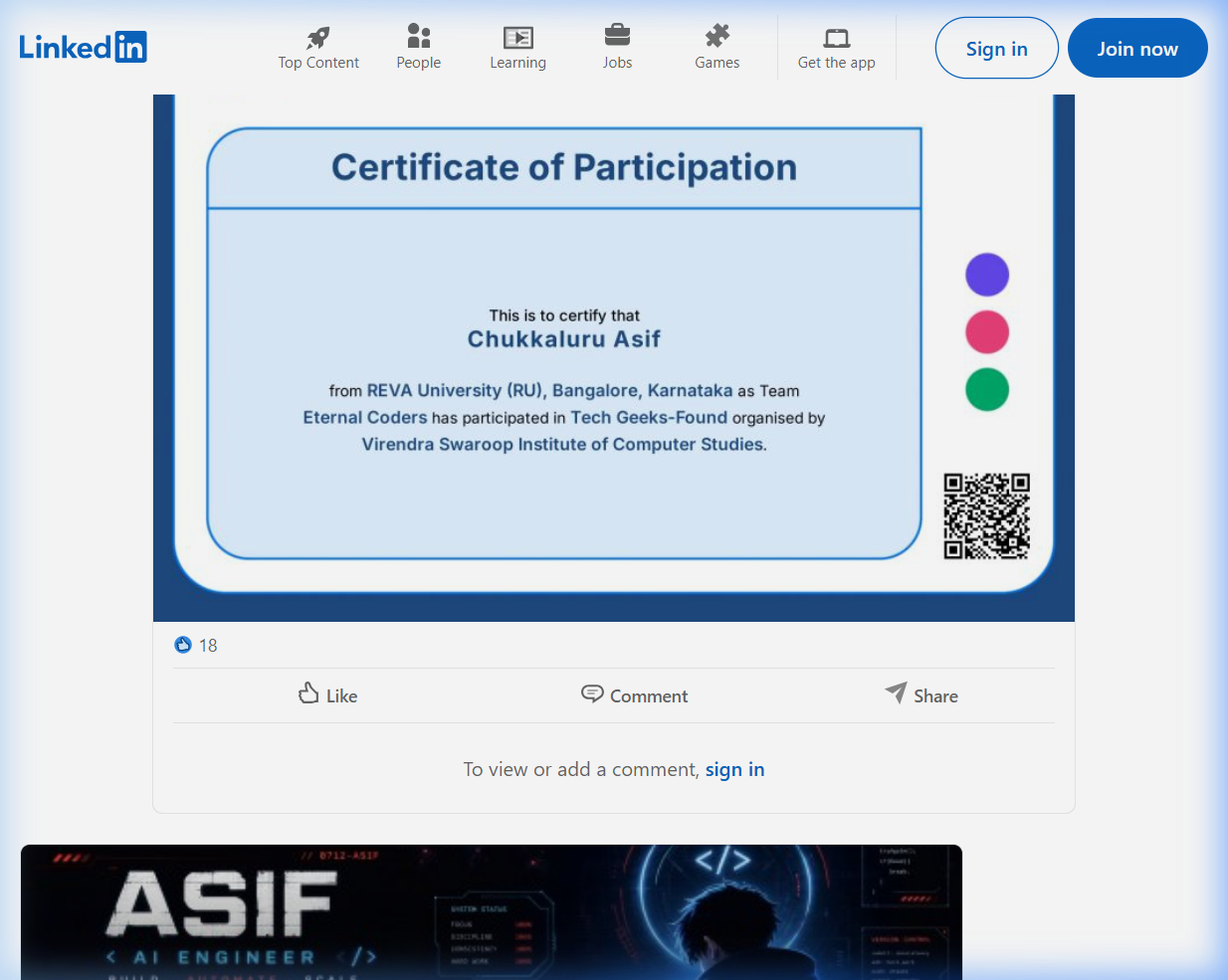This screenshot has height=980, width=1228.
Task: Click the Sign in button
Action: coord(997,48)
